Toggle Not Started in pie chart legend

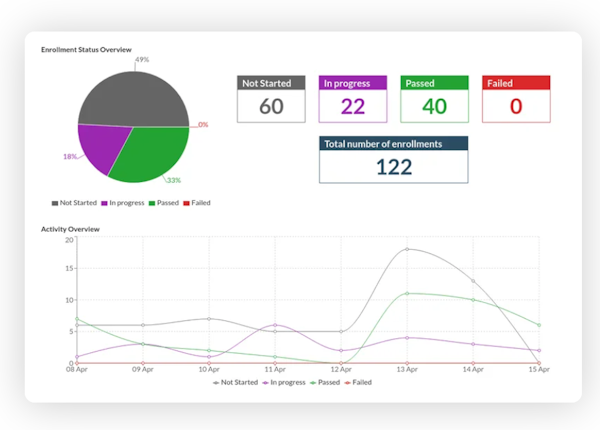pos(74,202)
